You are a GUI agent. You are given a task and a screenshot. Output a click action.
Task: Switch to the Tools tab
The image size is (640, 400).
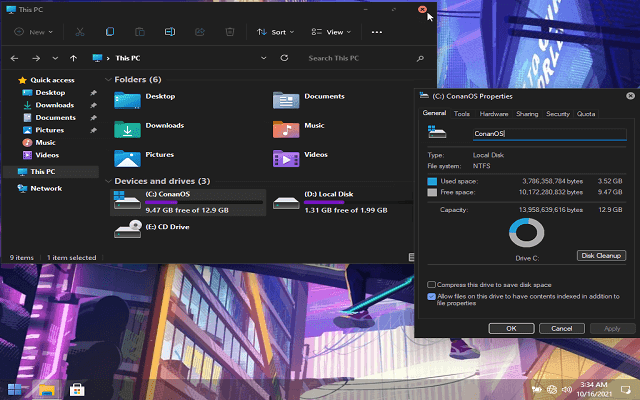(462, 114)
